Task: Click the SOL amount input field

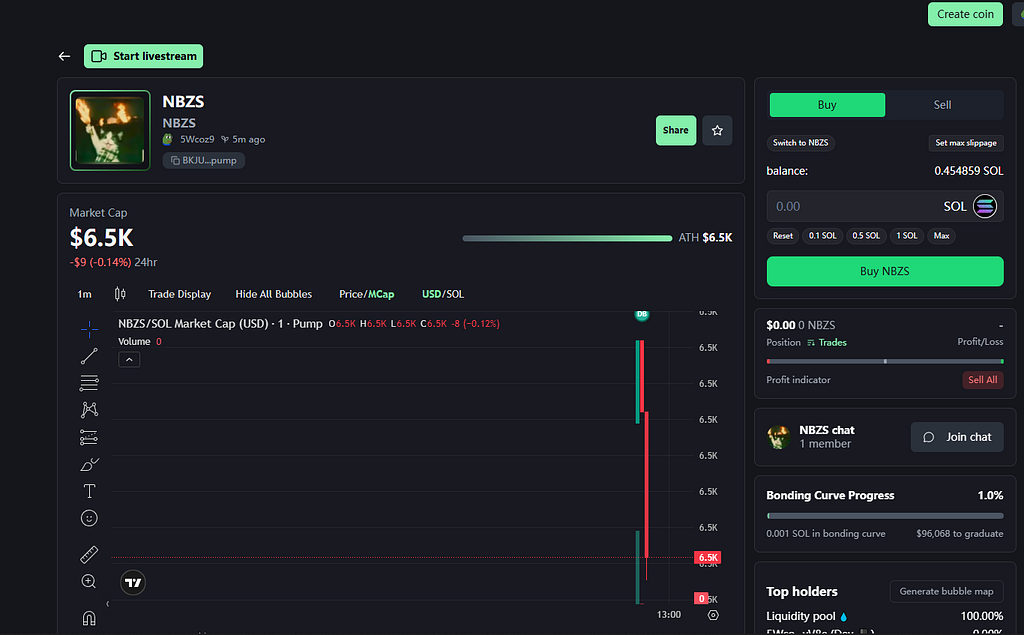Action: point(850,206)
